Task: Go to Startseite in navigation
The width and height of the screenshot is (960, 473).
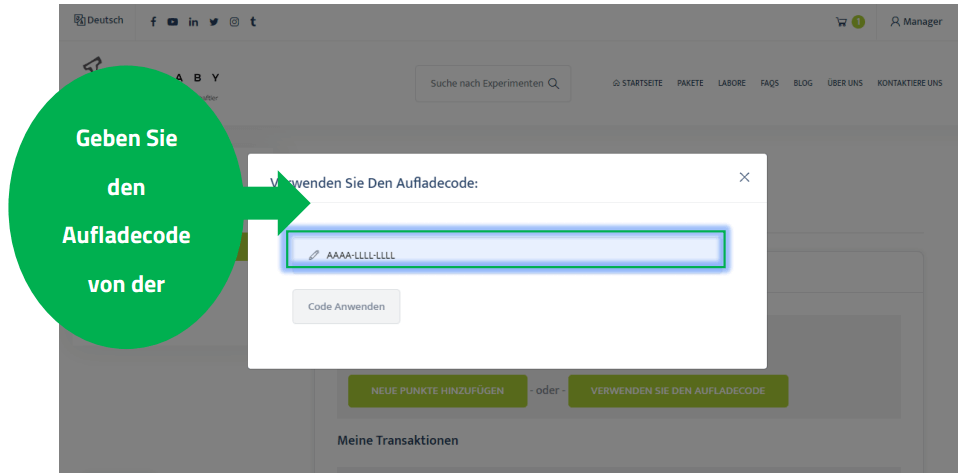Action: 637,84
